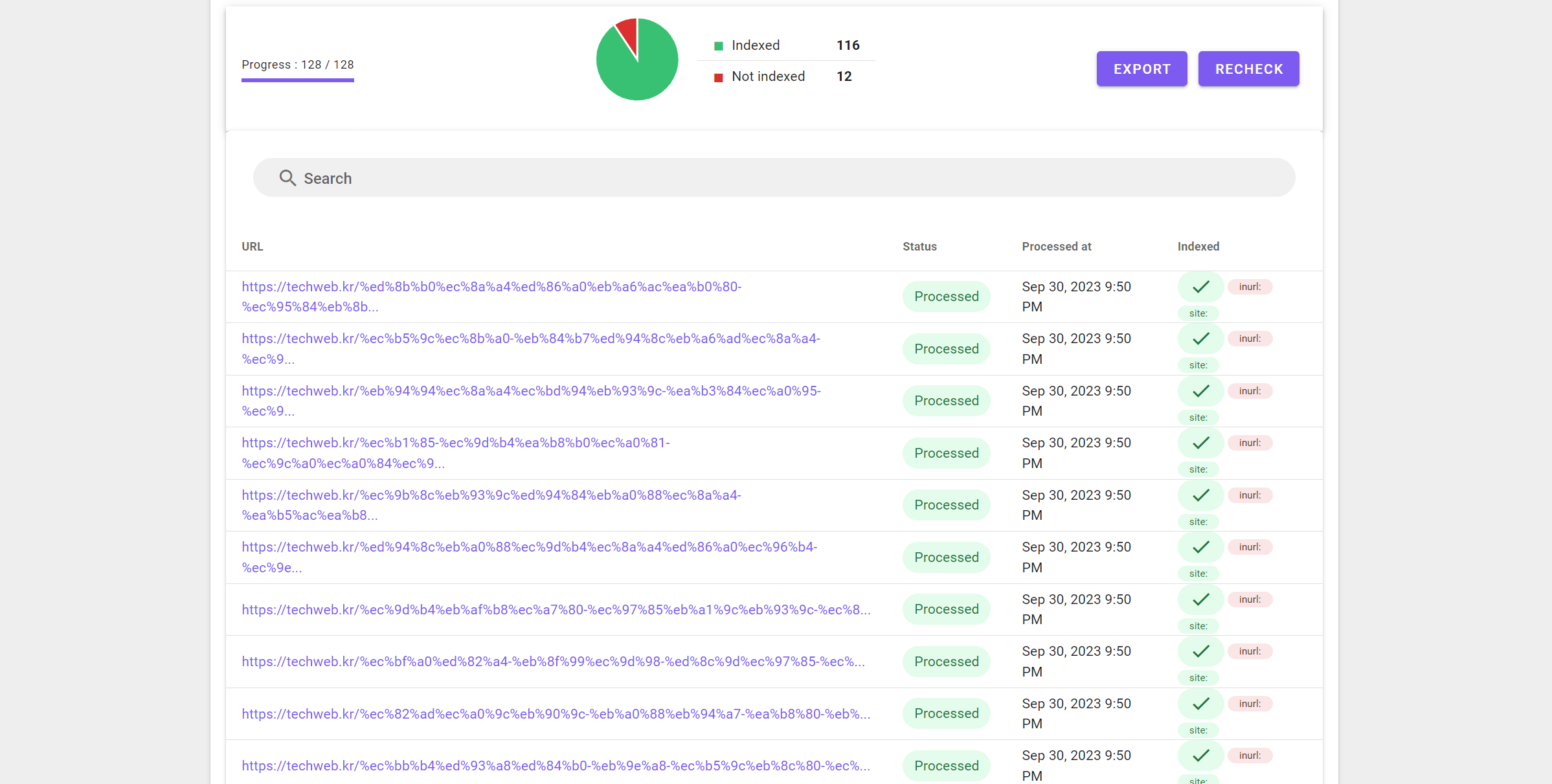Click the purple progress bar
Viewport: 1552px width, 784px height.
pos(298,80)
